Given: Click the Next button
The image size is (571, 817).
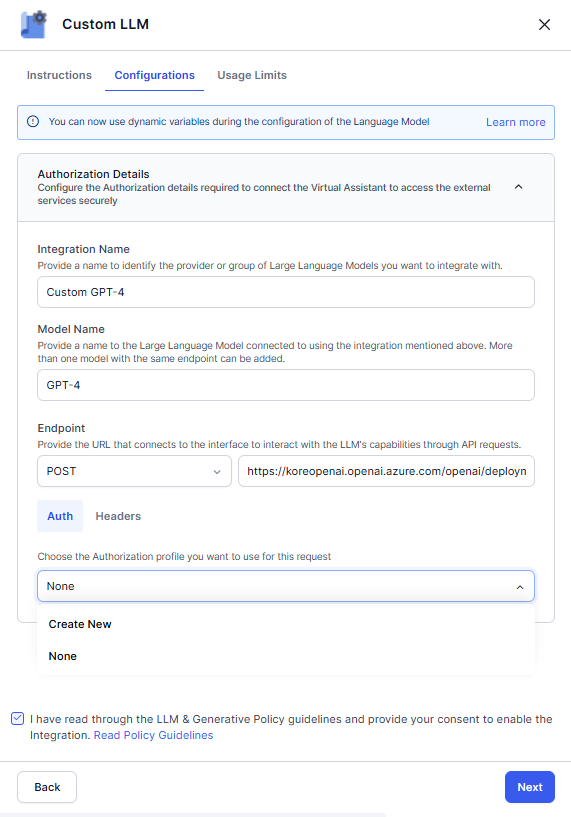Looking at the screenshot, I should click(x=530, y=787).
